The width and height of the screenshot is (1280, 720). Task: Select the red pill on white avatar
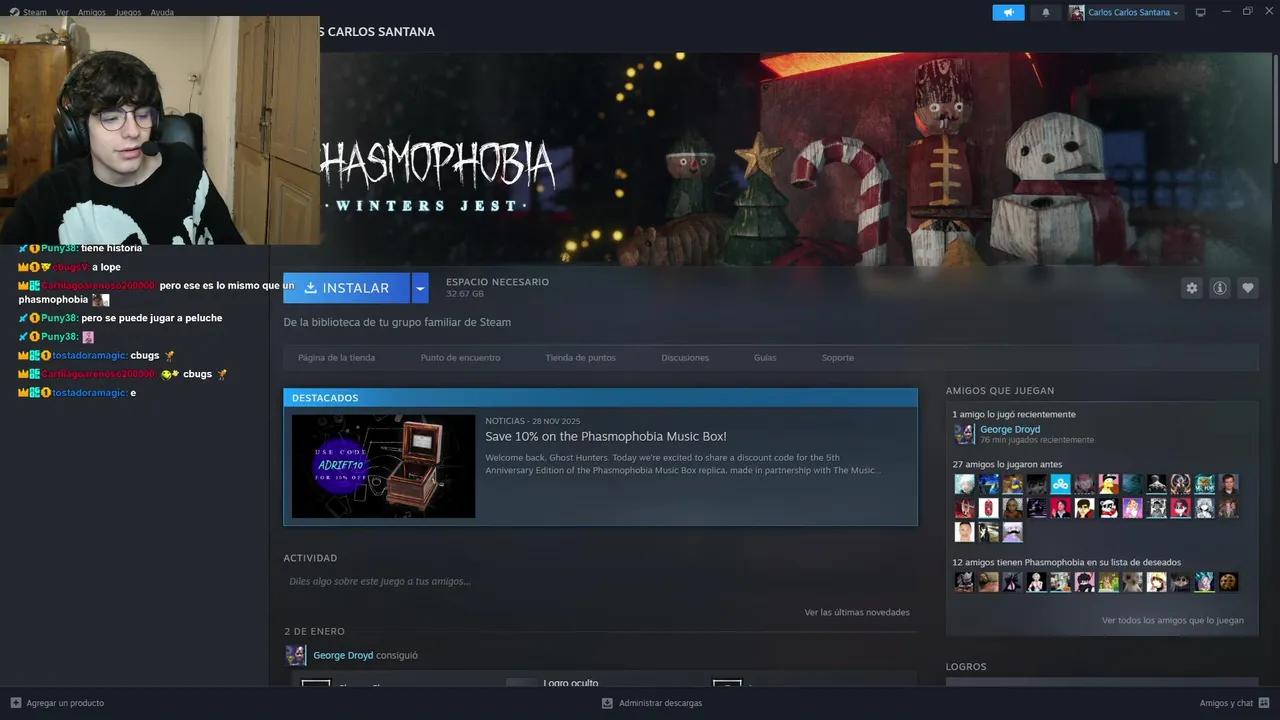point(988,508)
